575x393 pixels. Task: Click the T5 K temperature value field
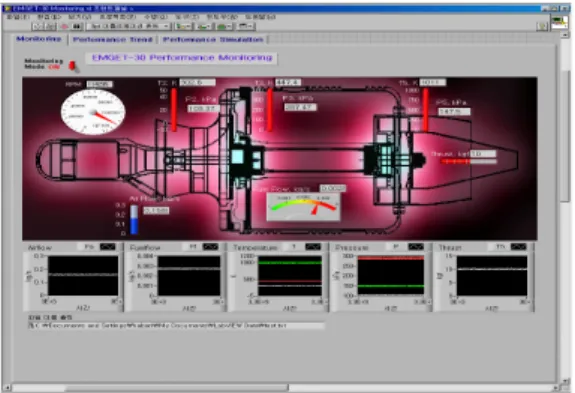tap(433, 83)
